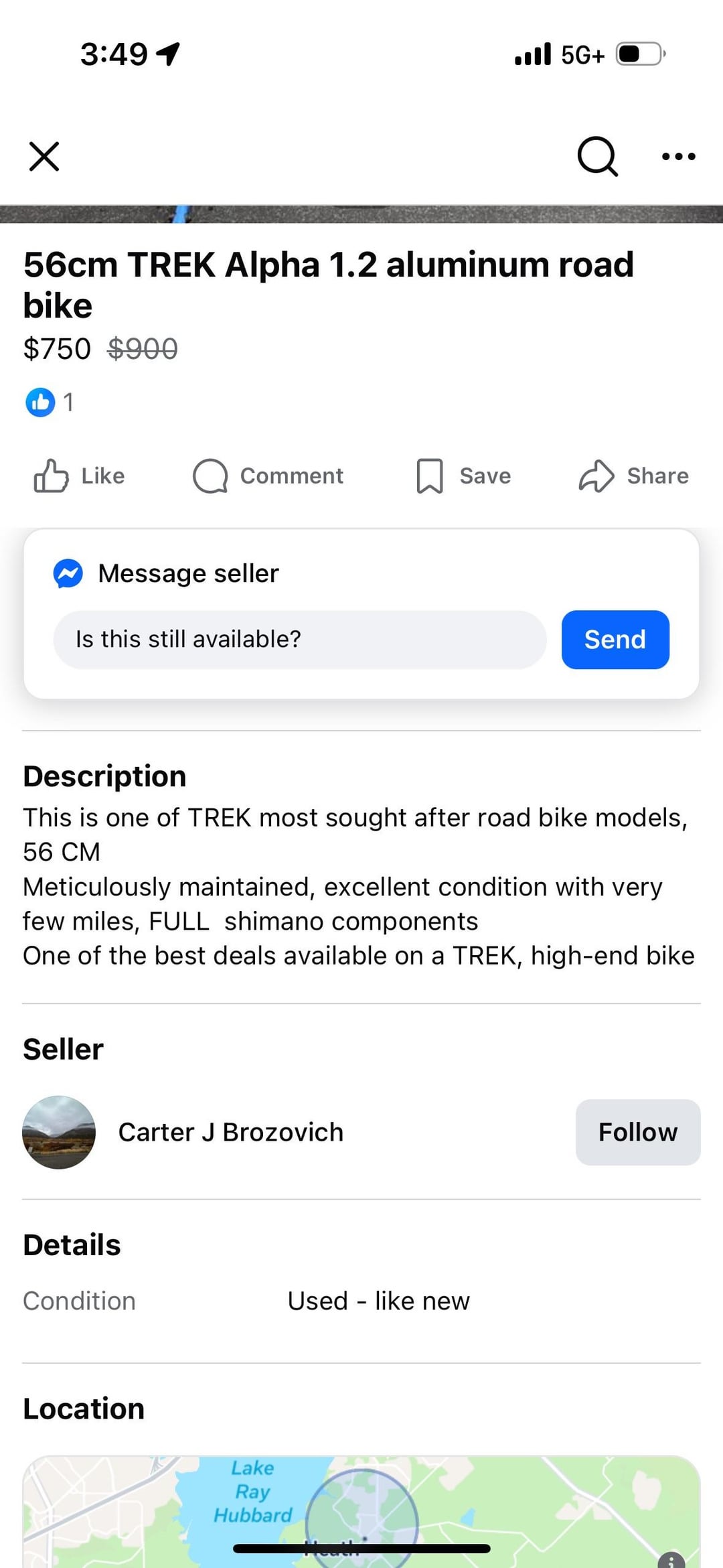
Task: Tap the crossed-out $900 original price
Action: [x=143, y=349]
